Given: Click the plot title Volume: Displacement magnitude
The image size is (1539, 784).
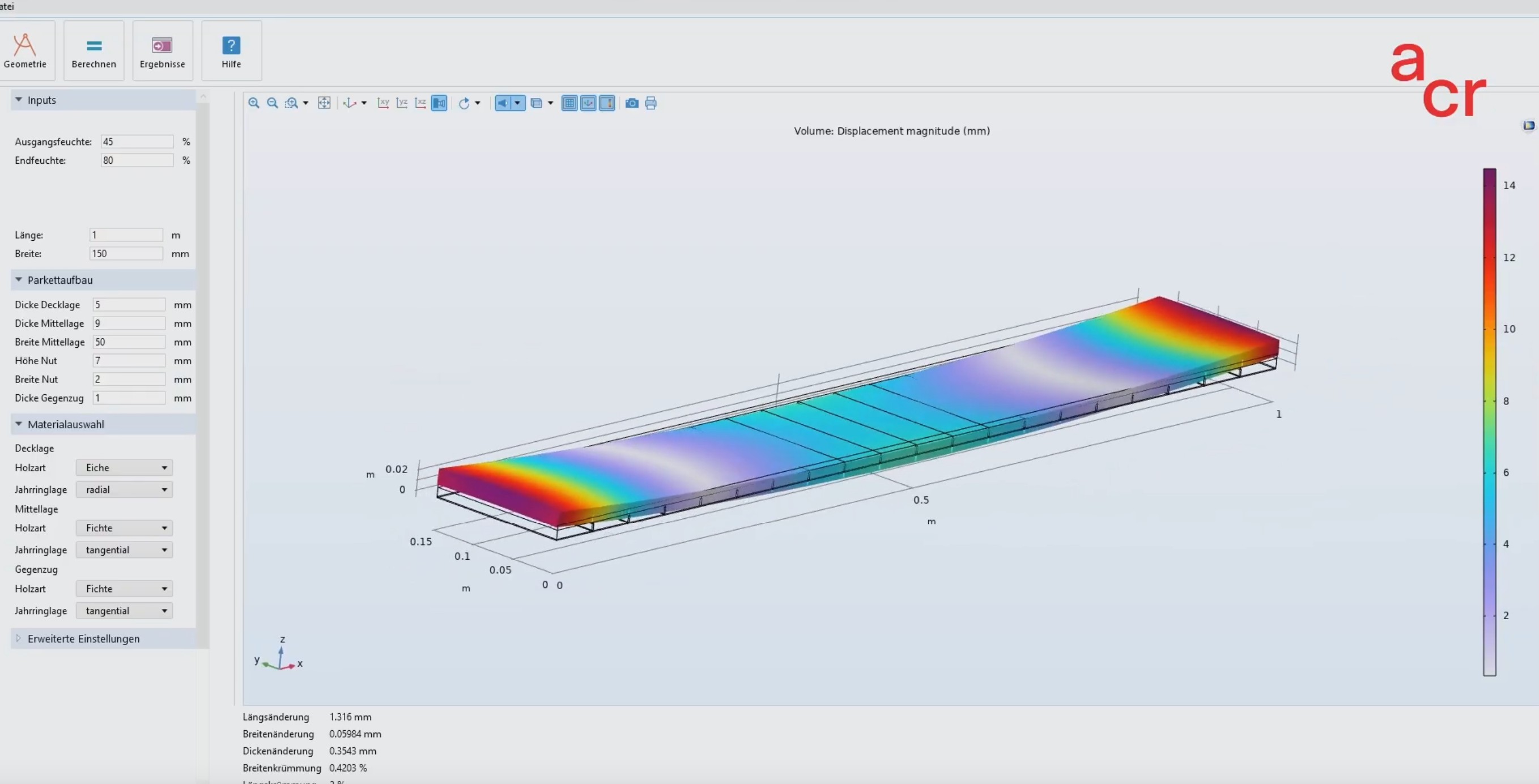Looking at the screenshot, I should pyautogui.click(x=891, y=131).
